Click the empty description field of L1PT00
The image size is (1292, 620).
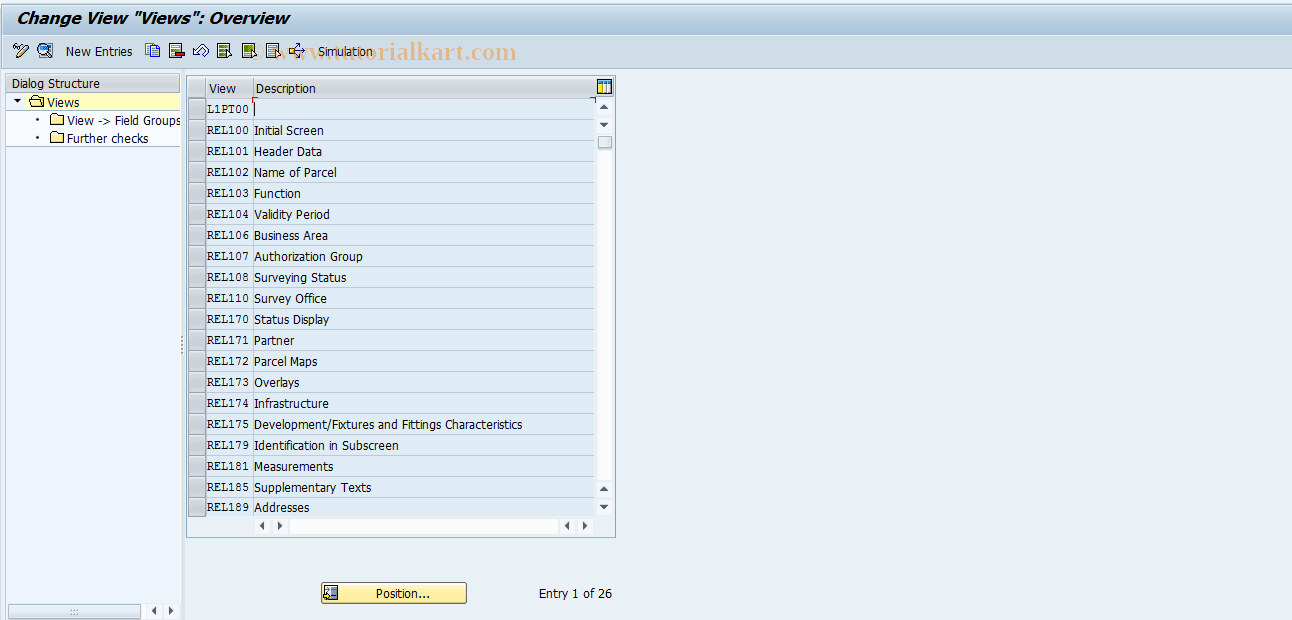point(423,109)
